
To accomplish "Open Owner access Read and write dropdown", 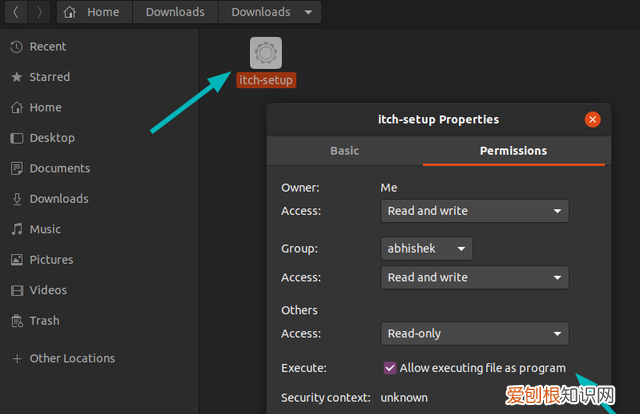I will pyautogui.click(x=475, y=211).
